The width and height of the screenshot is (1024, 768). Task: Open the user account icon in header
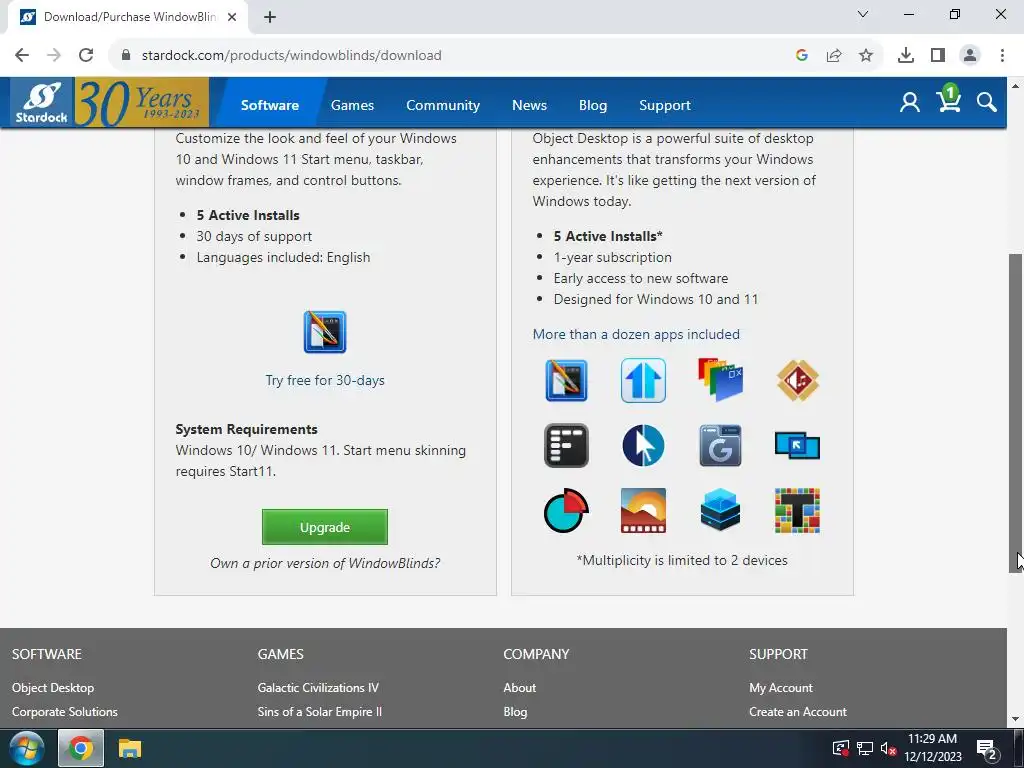[x=909, y=103]
